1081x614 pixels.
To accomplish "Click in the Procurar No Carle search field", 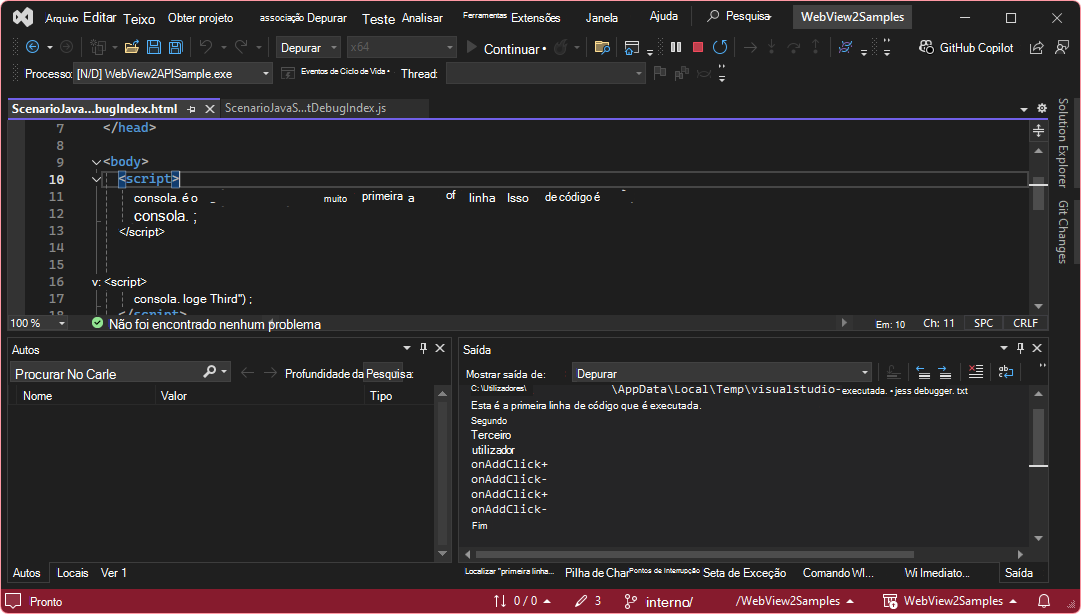I will (100, 371).
